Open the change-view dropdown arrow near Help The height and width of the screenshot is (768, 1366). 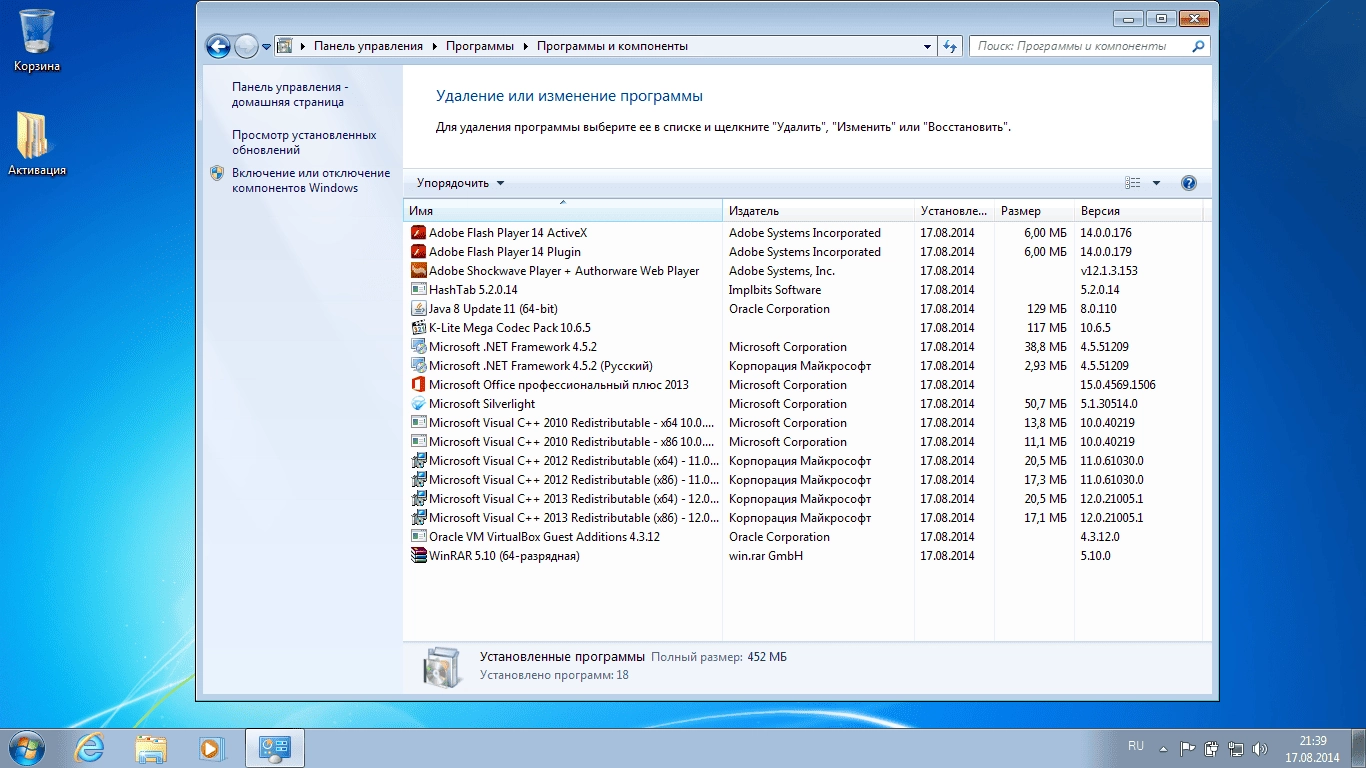pos(1157,183)
